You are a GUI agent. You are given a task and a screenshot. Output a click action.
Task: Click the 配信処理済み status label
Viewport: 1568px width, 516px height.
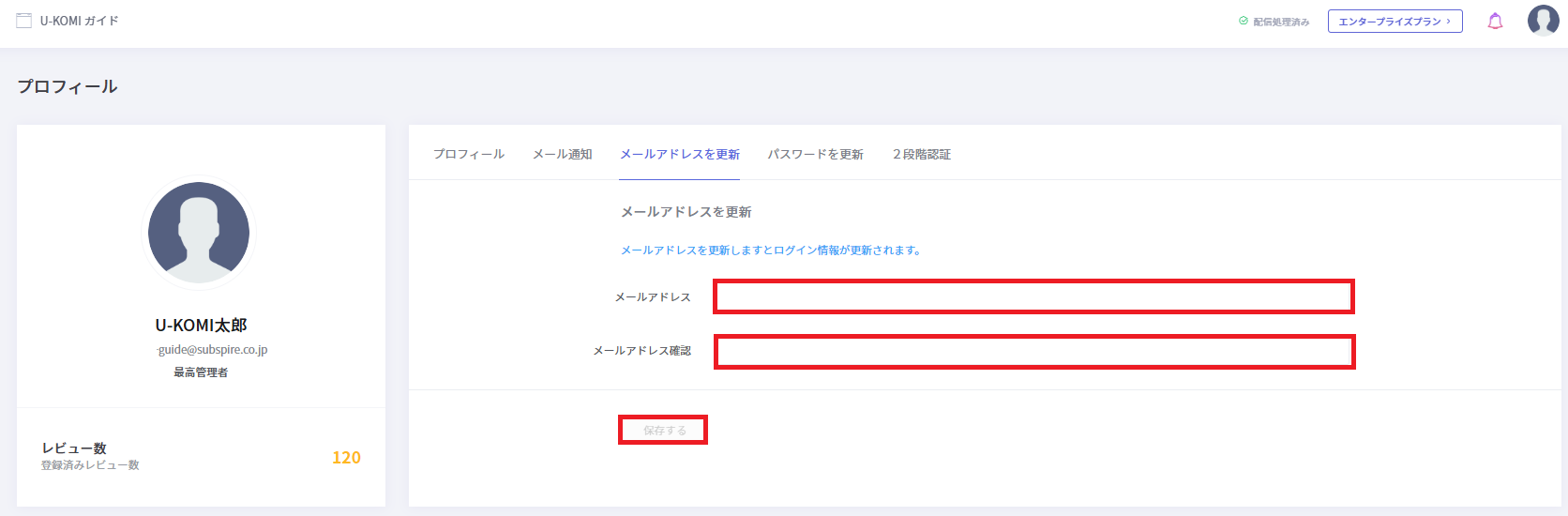[1281, 22]
